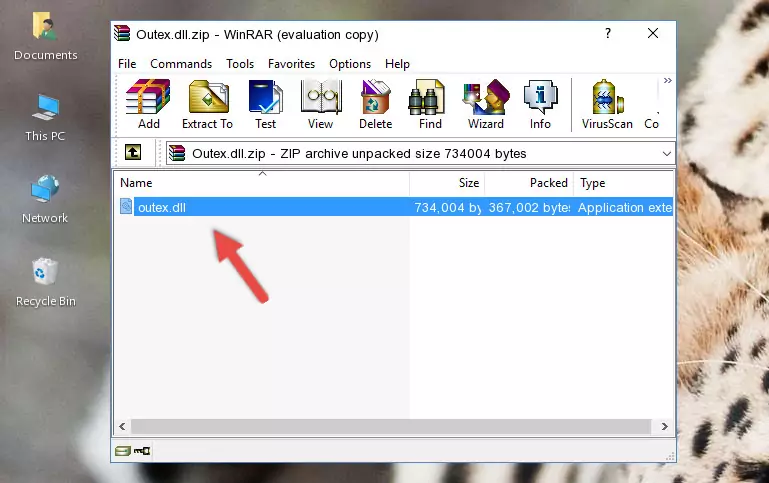Click the WinRAR title bar icon
The width and height of the screenshot is (769, 483).
pyautogui.click(x=122, y=33)
